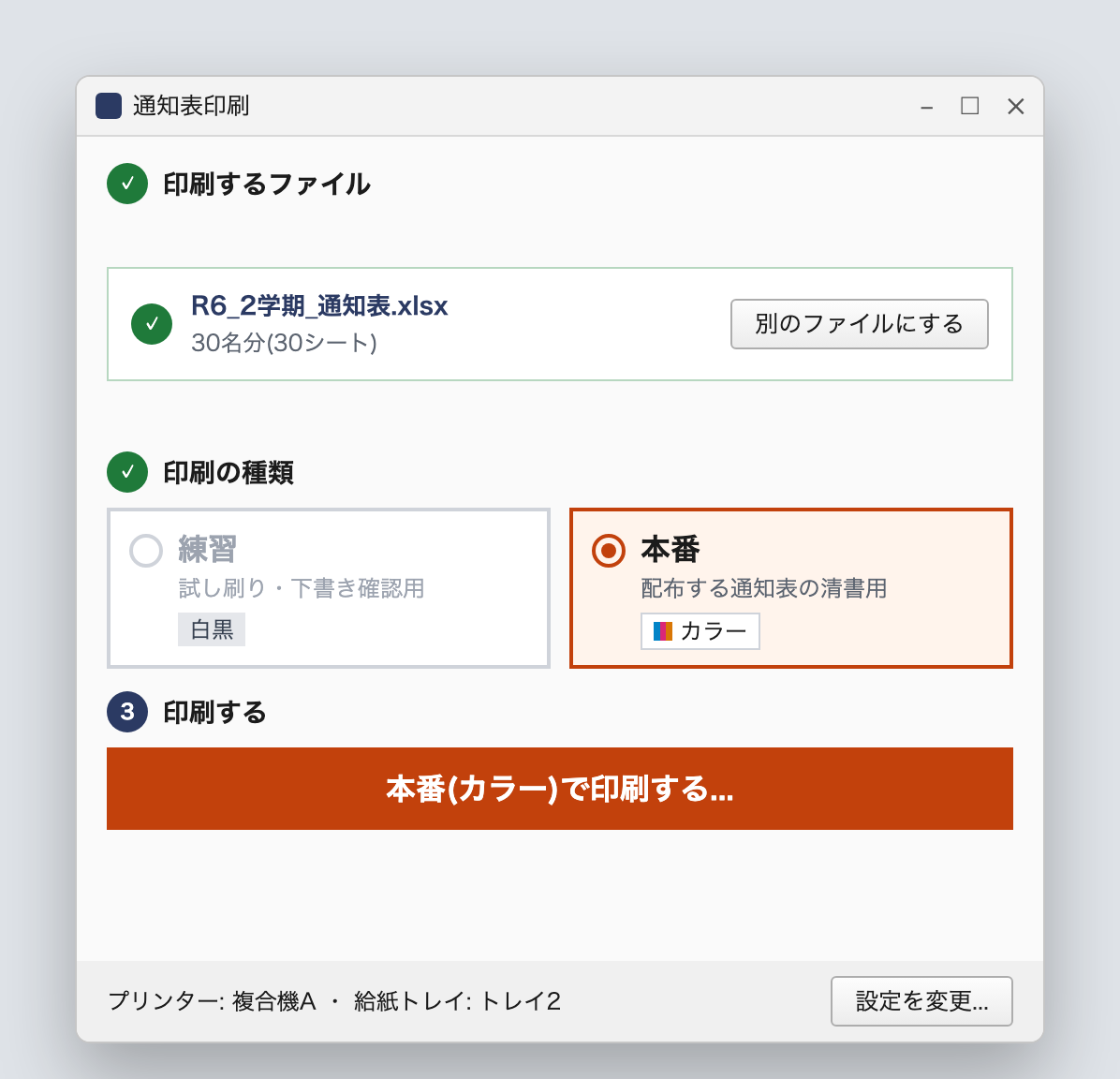Image resolution: width=1120 pixels, height=1079 pixels.
Task: Minimize the 通知表印刷 window
Action: (926, 107)
